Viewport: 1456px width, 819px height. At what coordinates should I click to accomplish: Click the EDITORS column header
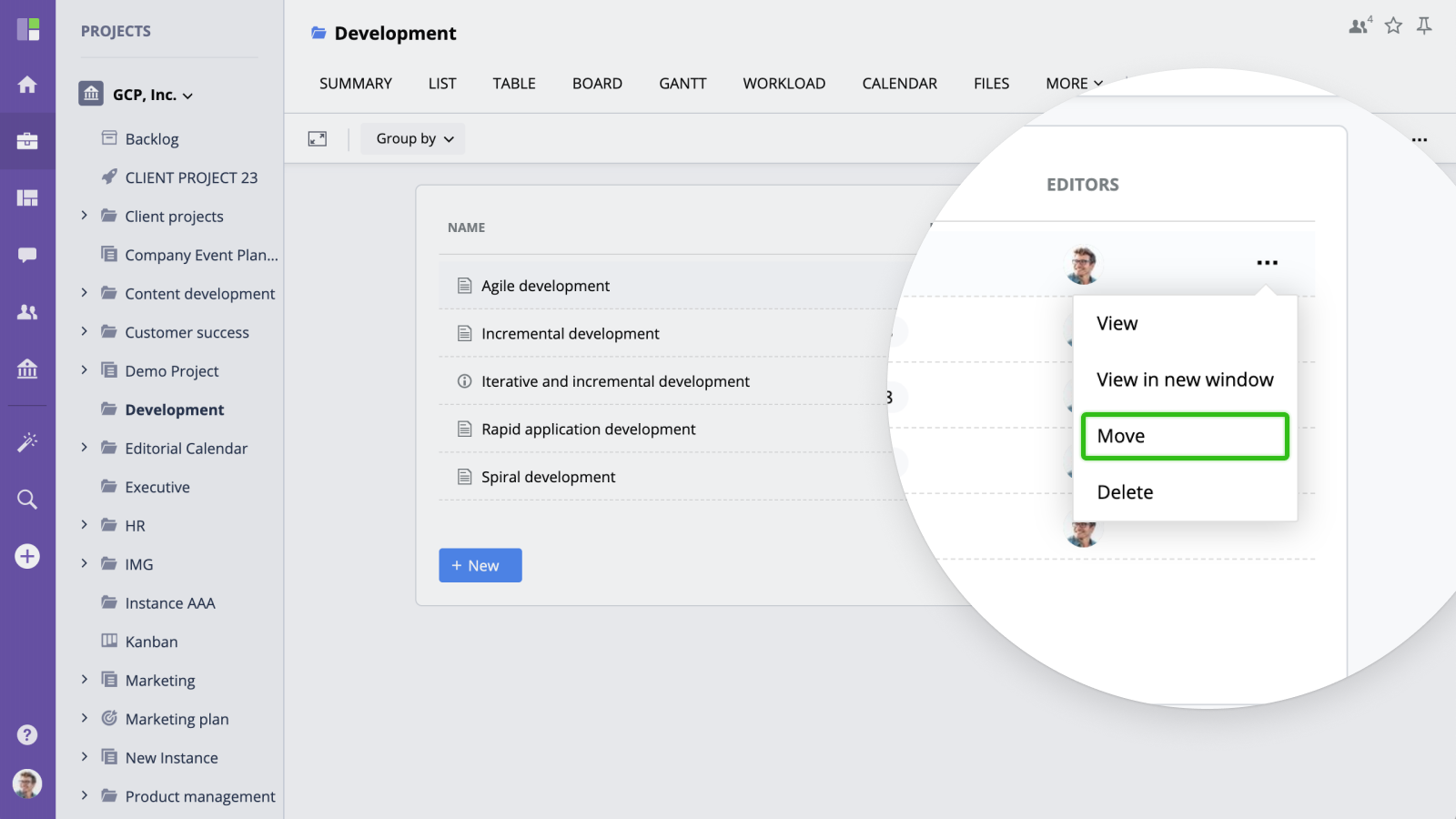[x=1083, y=185]
